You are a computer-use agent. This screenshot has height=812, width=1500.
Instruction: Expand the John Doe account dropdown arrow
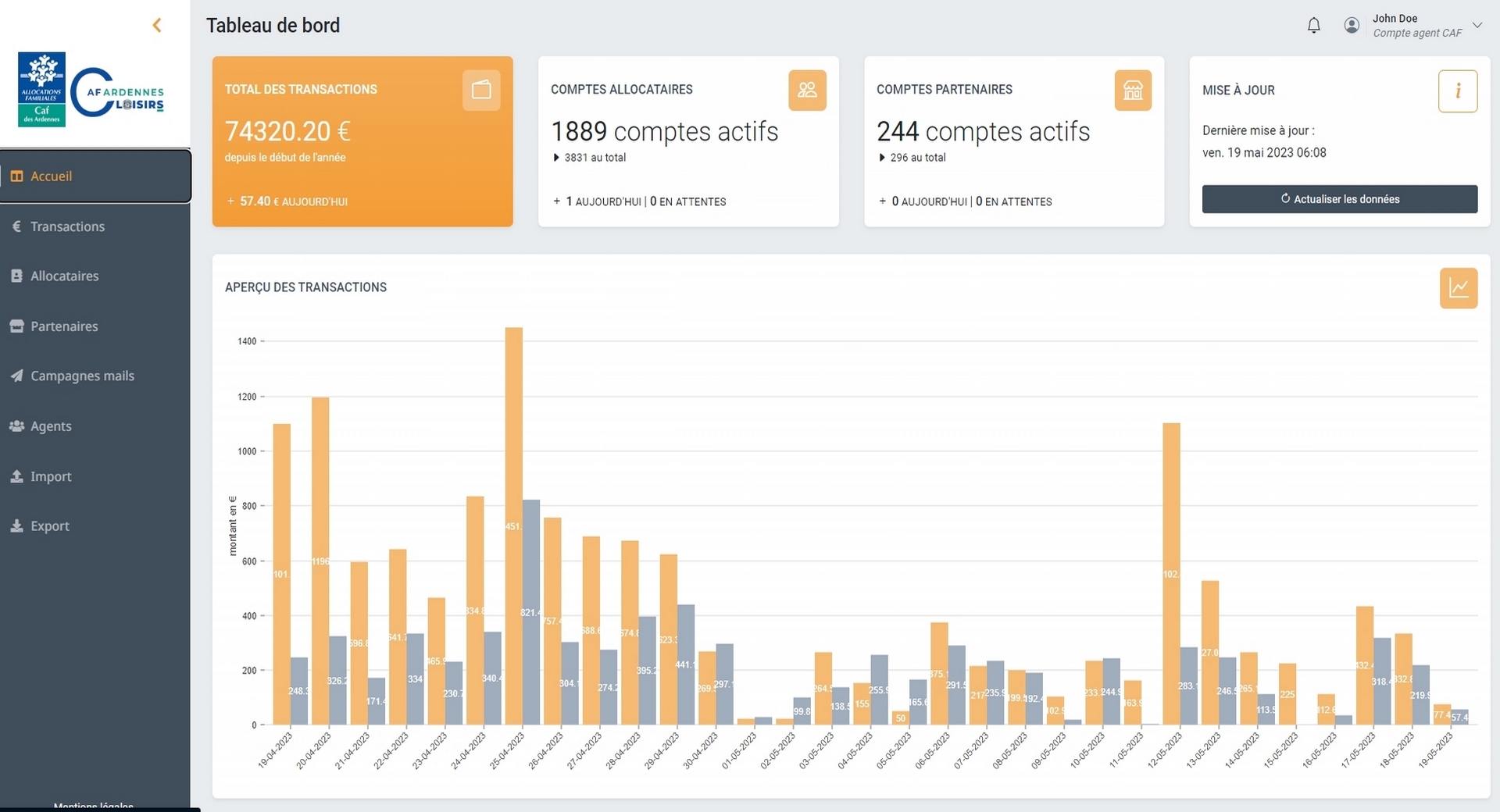pos(1477,25)
